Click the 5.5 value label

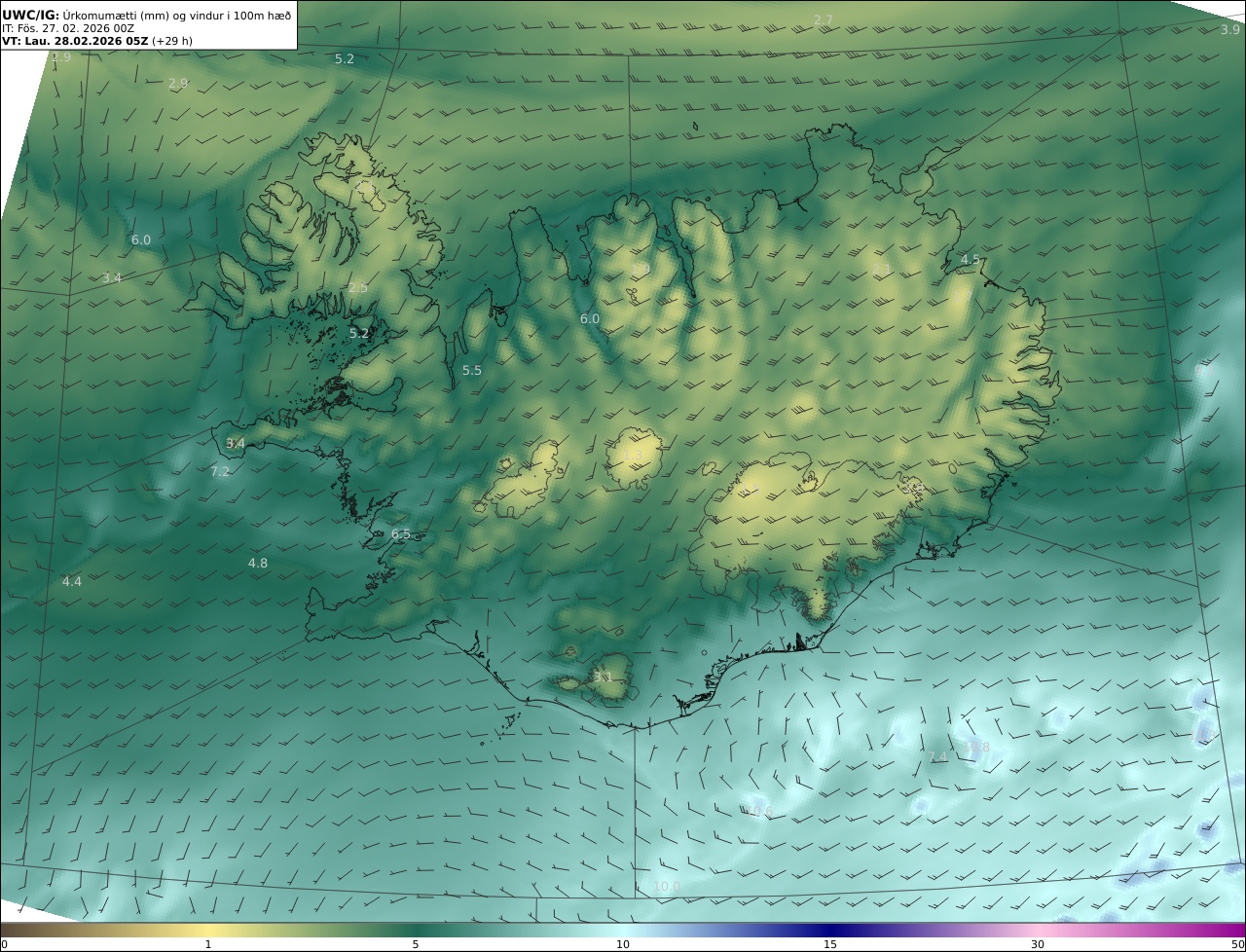pos(472,371)
